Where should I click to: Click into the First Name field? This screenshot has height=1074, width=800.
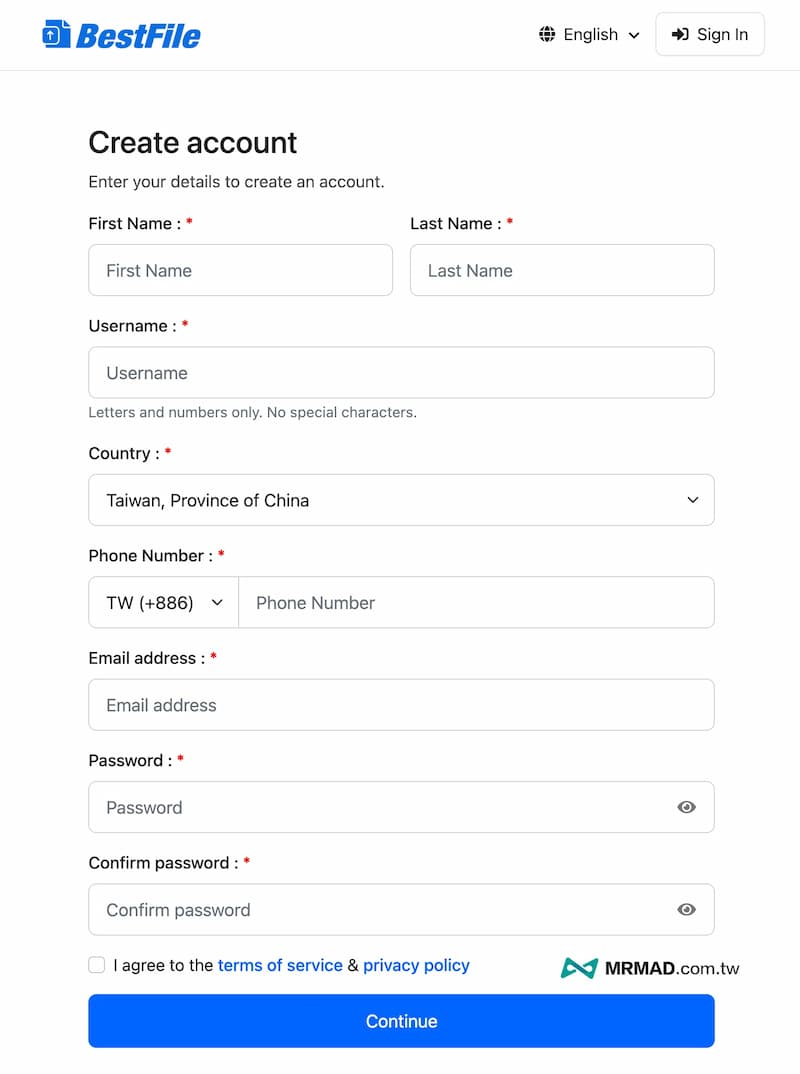(240, 270)
